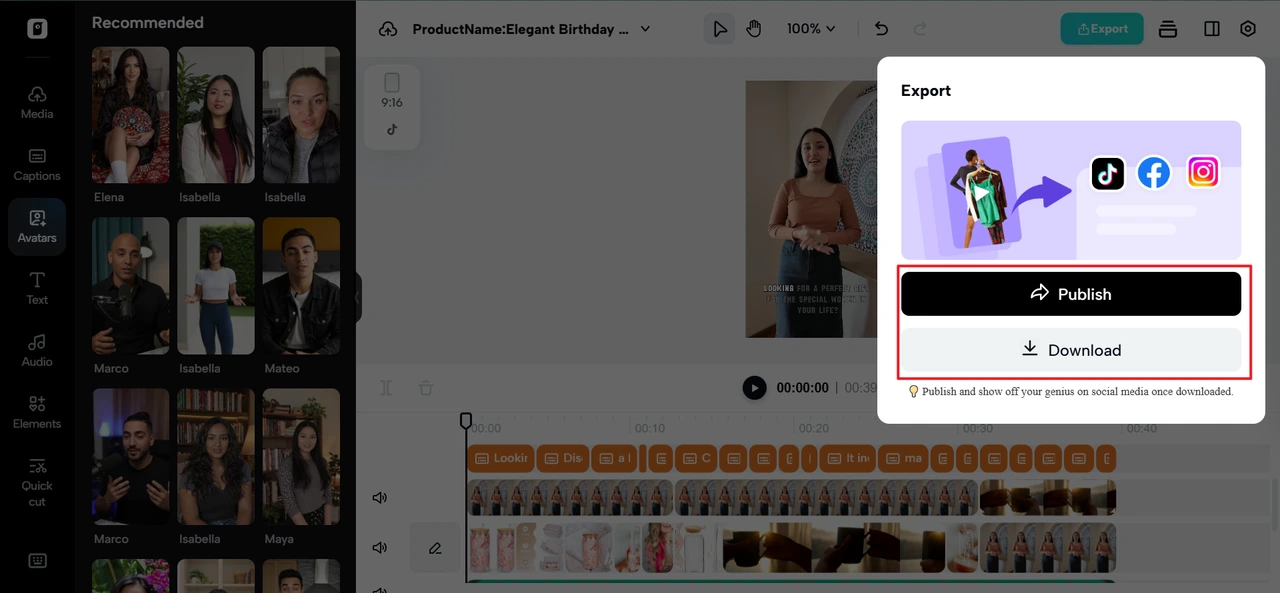
Task: Select the Text tool in sidebar
Action: 37,288
